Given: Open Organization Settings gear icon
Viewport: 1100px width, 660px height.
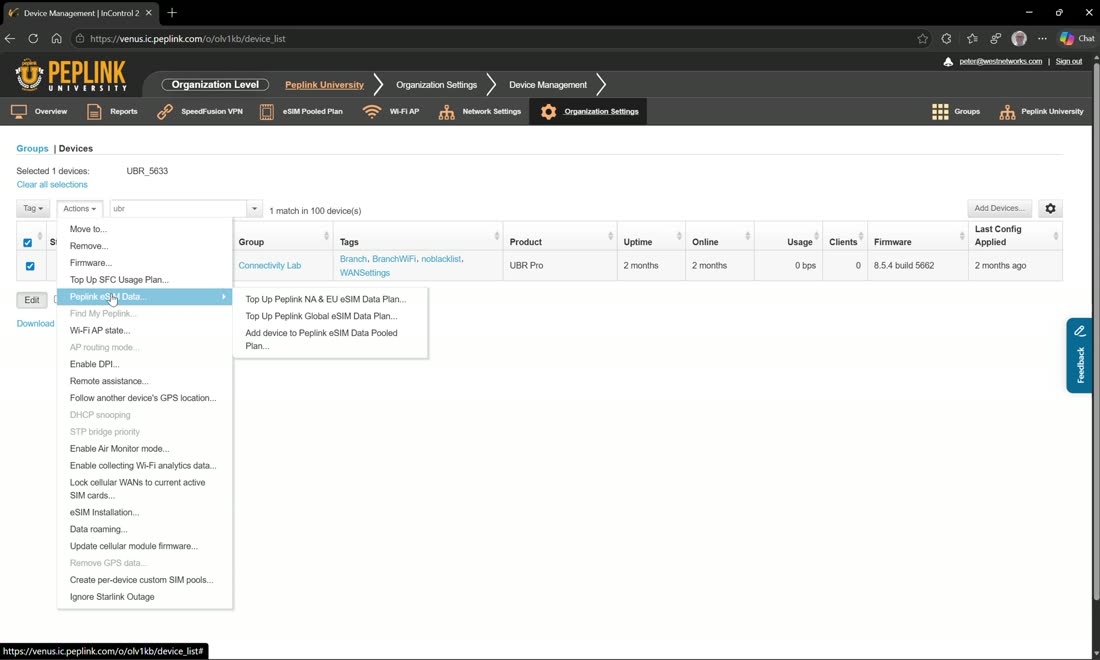Looking at the screenshot, I should [549, 112].
